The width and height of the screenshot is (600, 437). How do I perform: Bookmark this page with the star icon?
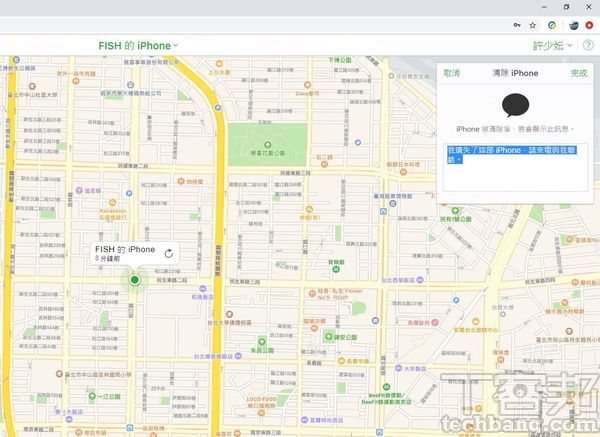(x=533, y=25)
